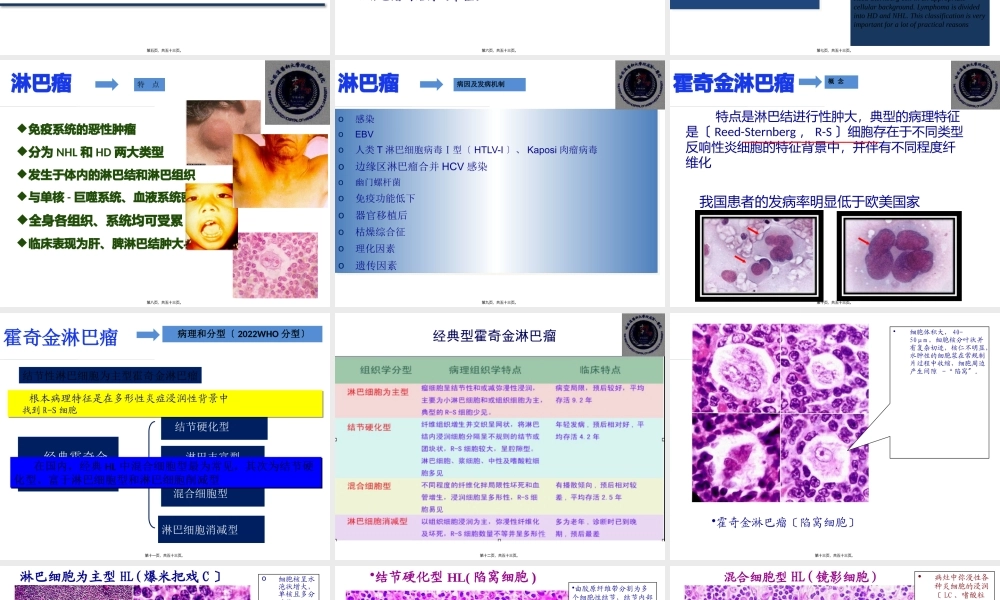Select the 特点 label box
Viewport: 1000px width, 600px height.
pyautogui.click(x=149, y=85)
